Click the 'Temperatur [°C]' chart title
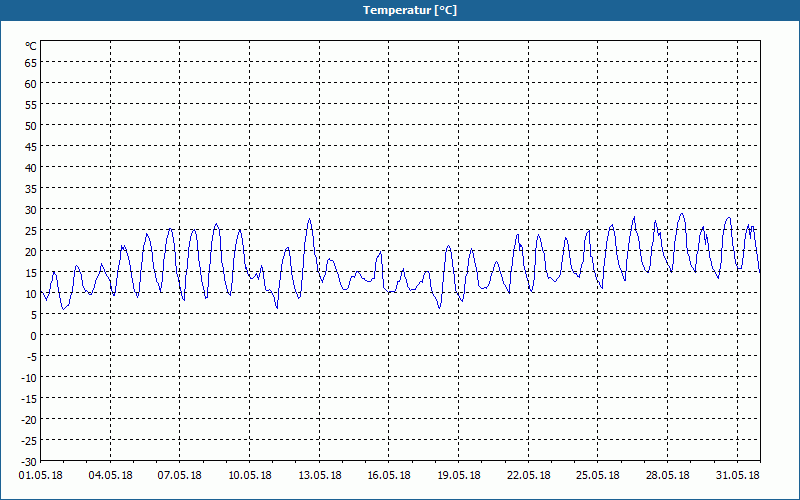This screenshot has height=500, width=800. click(410, 10)
